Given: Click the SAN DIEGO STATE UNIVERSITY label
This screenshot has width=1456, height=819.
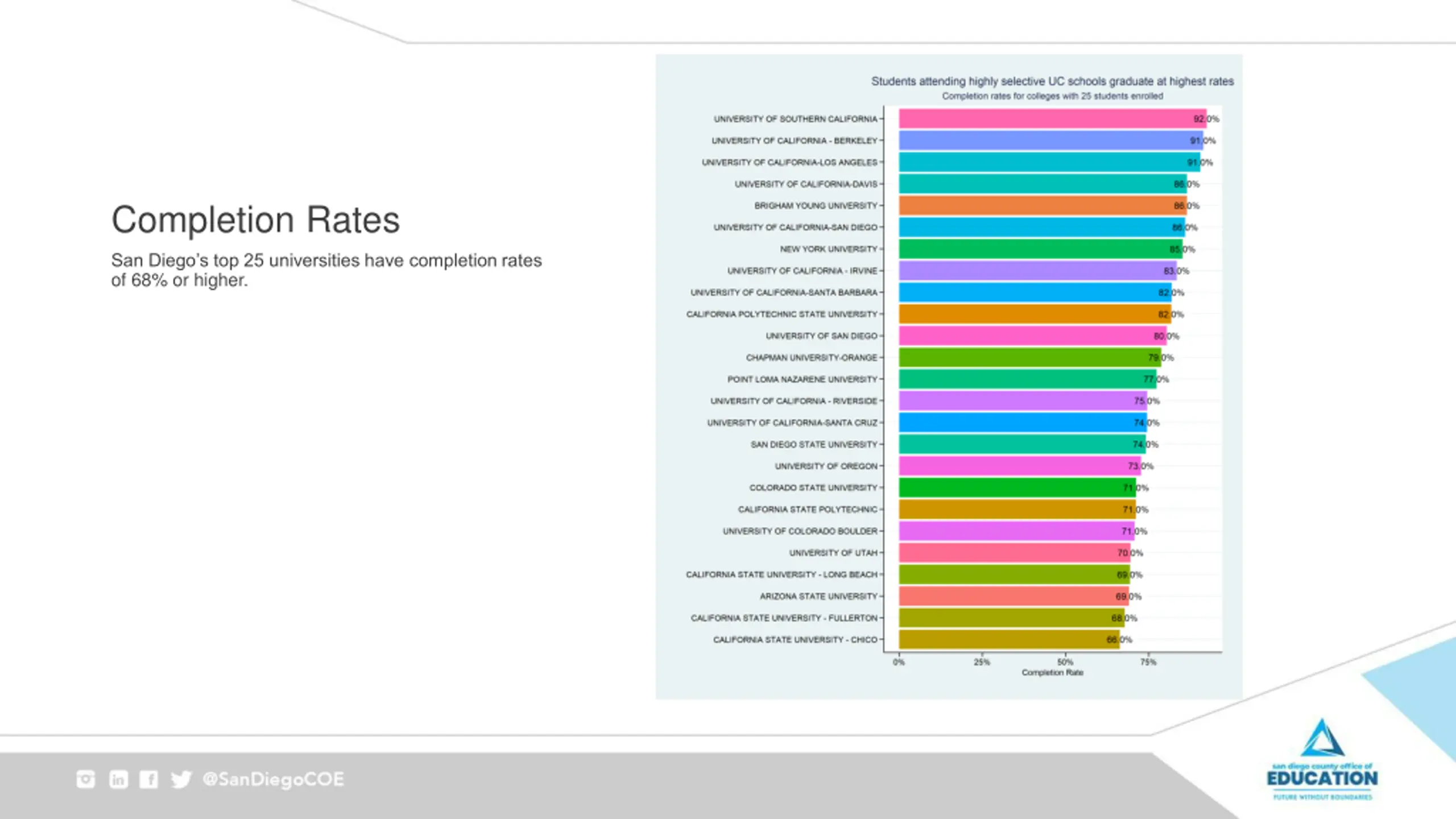Looking at the screenshot, I should [814, 444].
